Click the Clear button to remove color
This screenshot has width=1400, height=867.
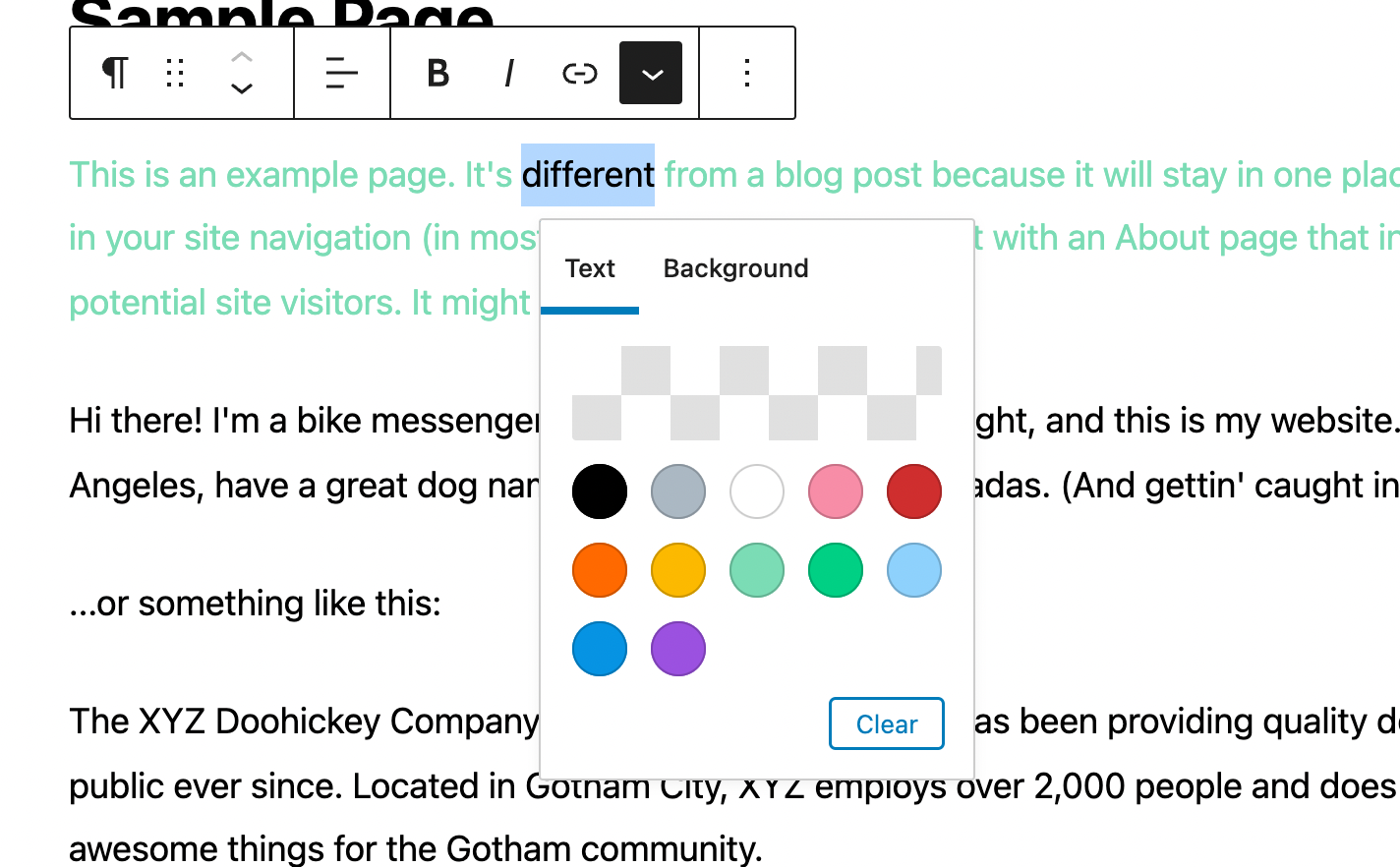coord(886,723)
